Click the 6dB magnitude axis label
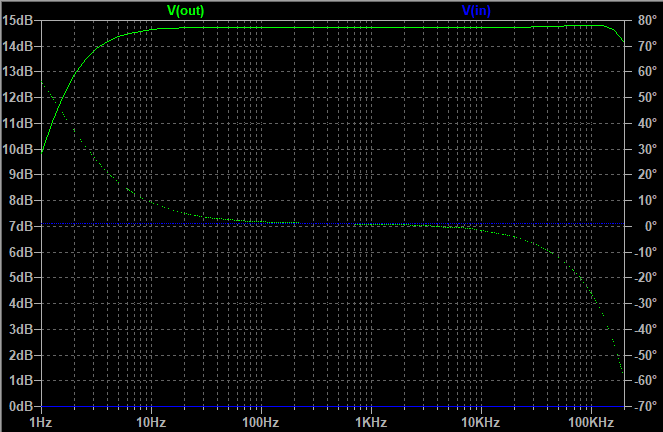663x432 pixels. [x=21, y=252]
